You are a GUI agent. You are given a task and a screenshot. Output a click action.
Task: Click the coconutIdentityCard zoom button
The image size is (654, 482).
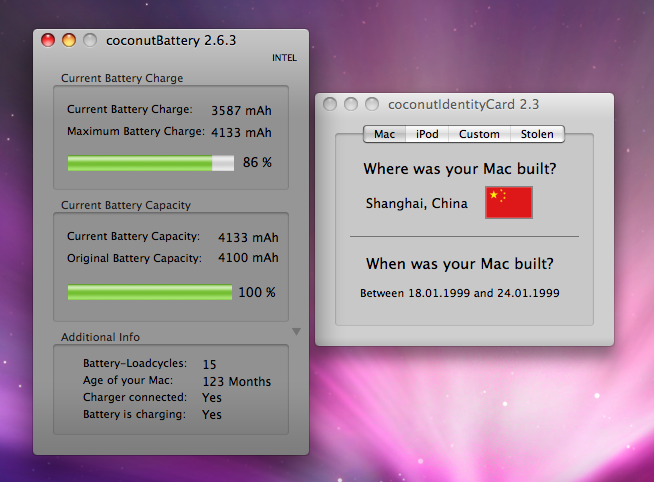pos(372,104)
